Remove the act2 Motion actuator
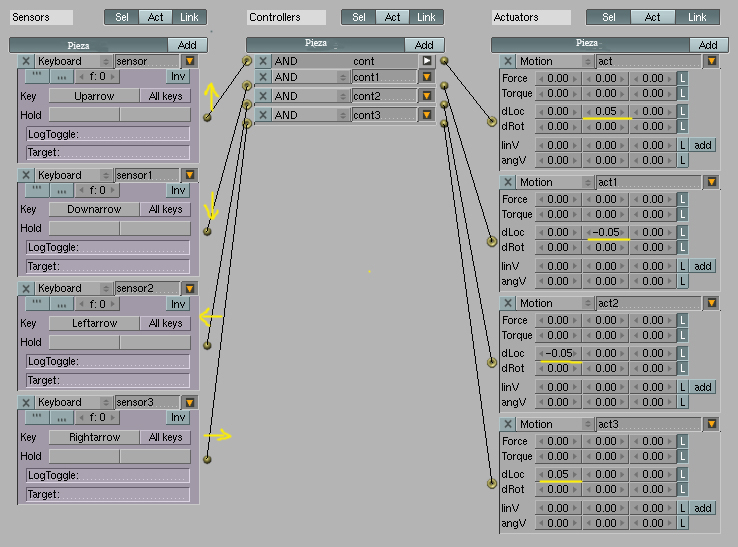 coord(507,303)
